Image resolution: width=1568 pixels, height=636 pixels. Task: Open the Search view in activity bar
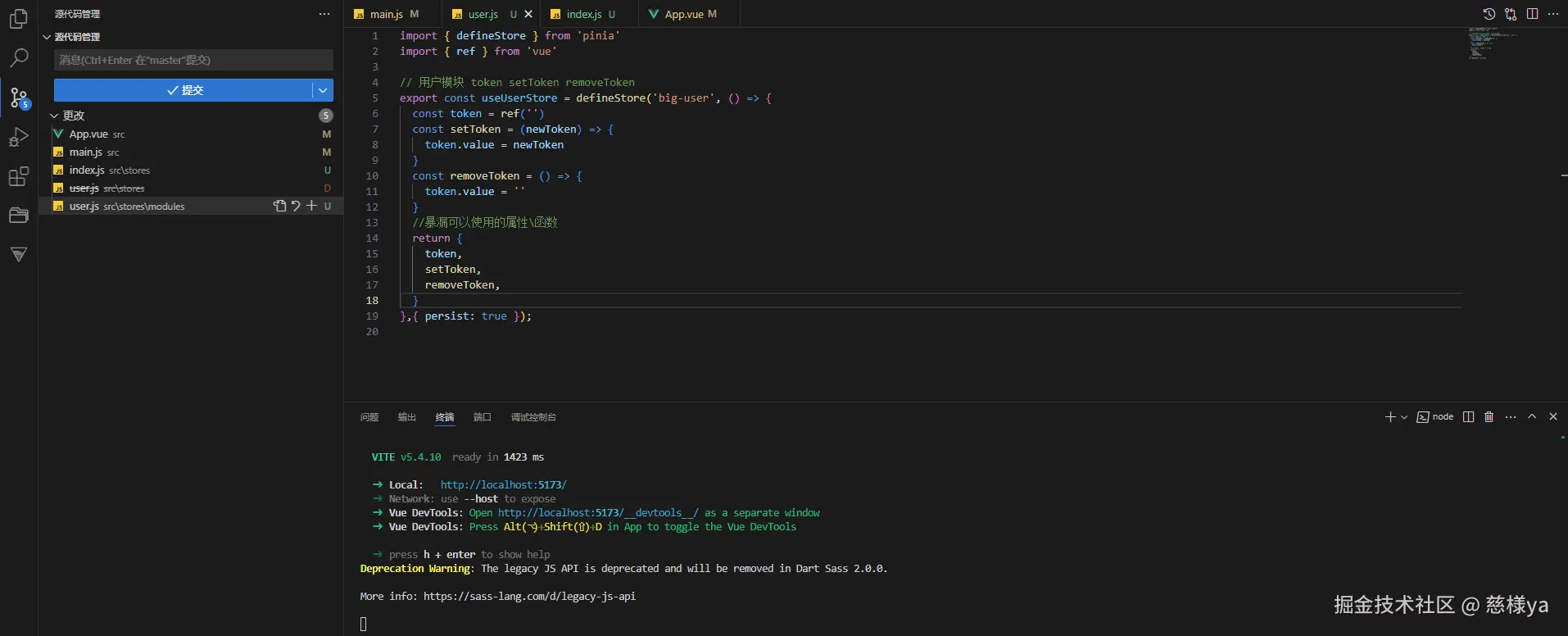[18, 57]
